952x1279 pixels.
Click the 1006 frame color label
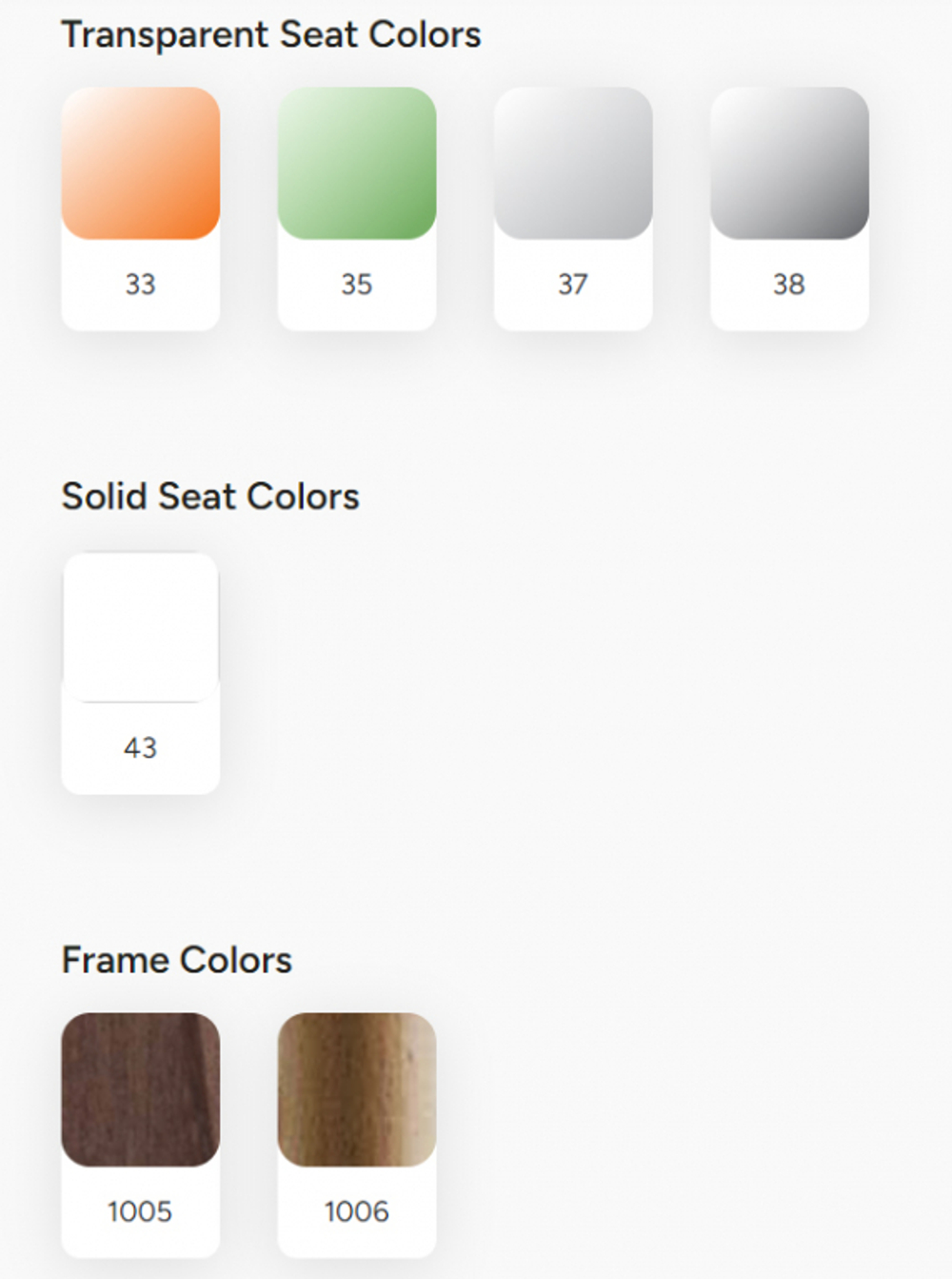(357, 1211)
